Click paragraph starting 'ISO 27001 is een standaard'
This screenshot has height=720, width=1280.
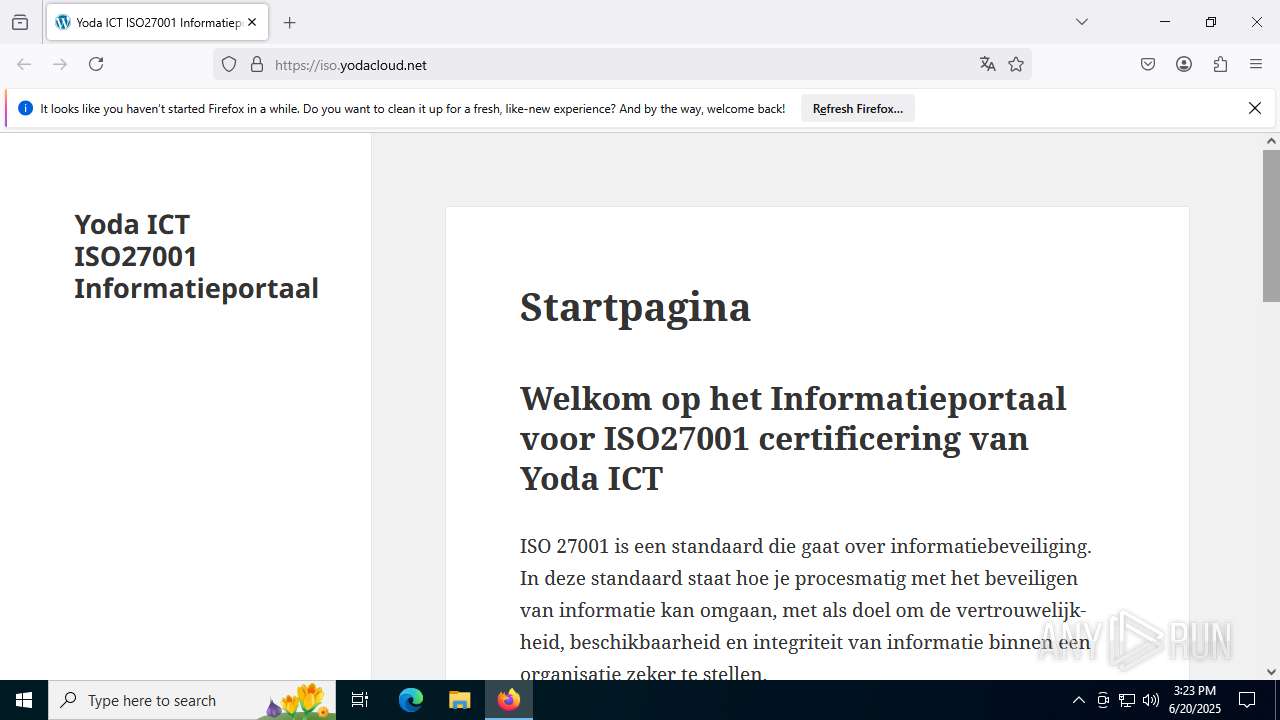(806, 610)
